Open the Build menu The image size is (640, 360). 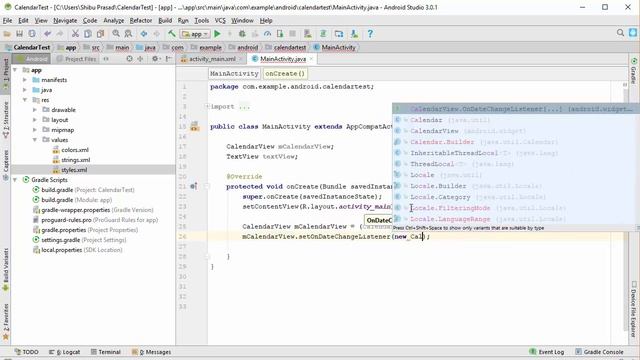[165, 20]
